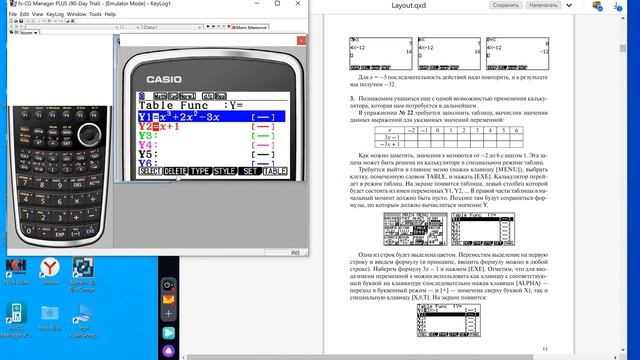This screenshot has height=360, width=640.
Task: Click the SELECT function on calculator screen
Action: (150, 171)
